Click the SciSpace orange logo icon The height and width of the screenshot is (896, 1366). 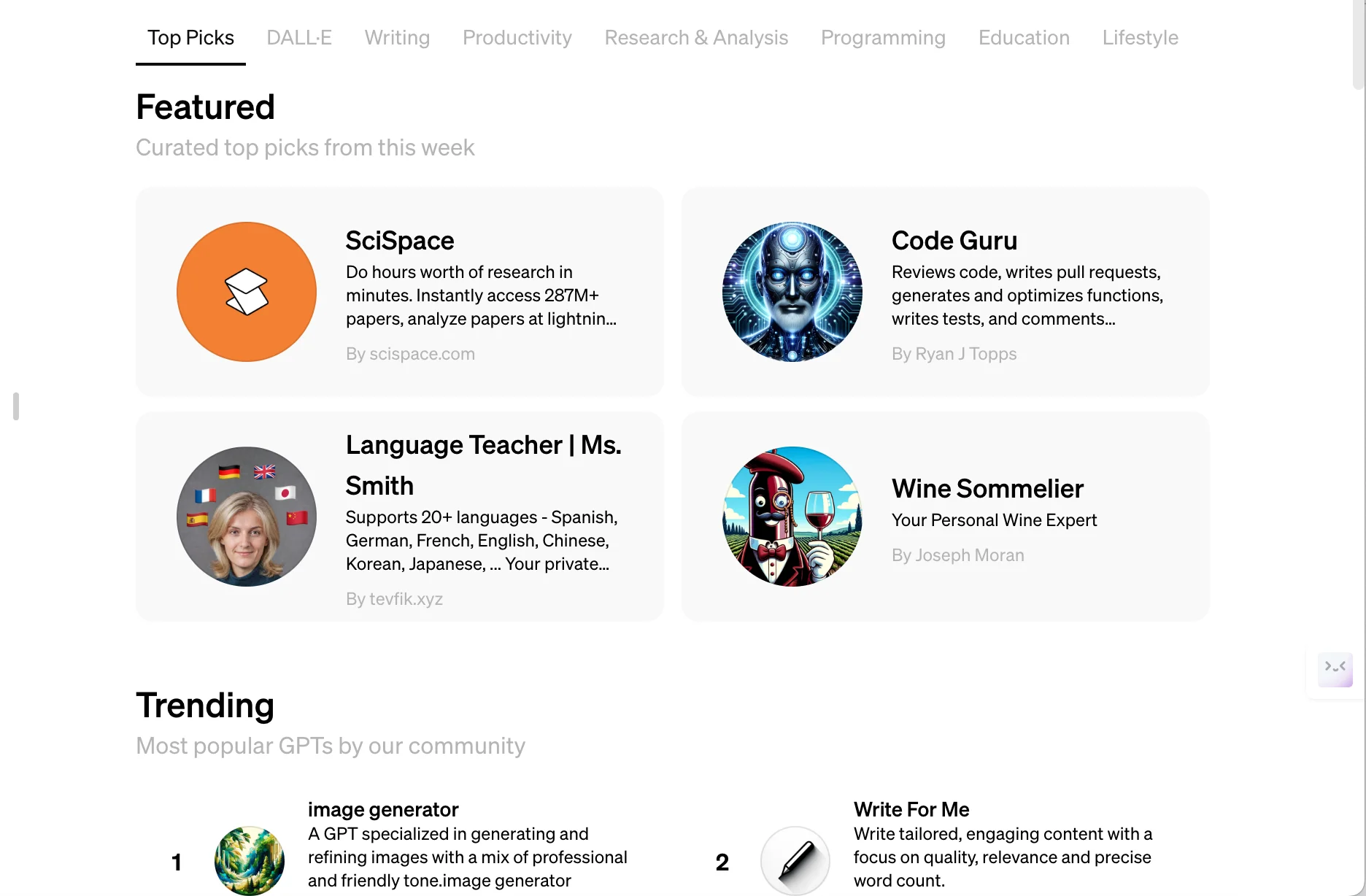(x=247, y=292)
